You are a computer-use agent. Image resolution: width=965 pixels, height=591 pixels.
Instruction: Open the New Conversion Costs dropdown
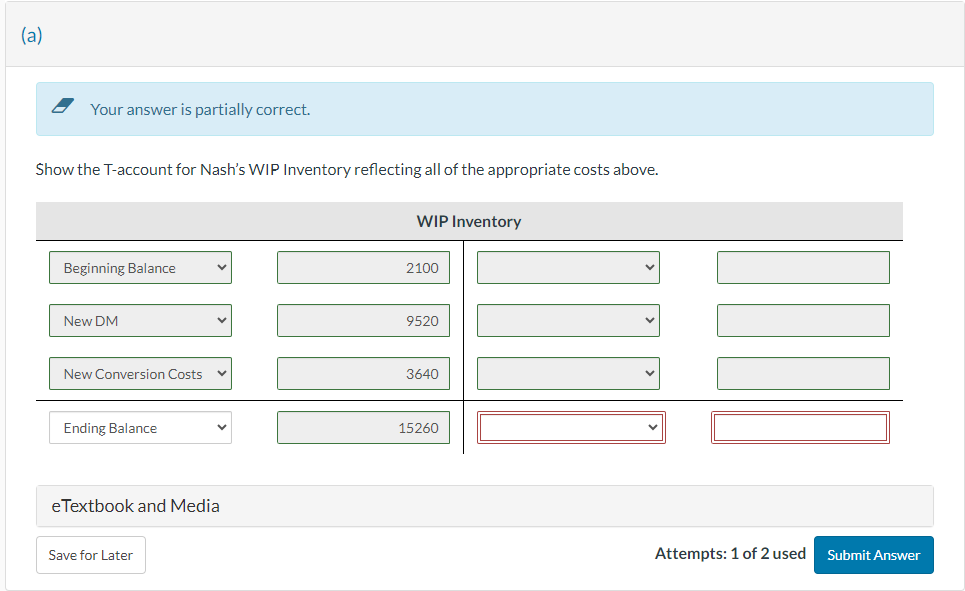pyautogui.click(x=140, y=374)
